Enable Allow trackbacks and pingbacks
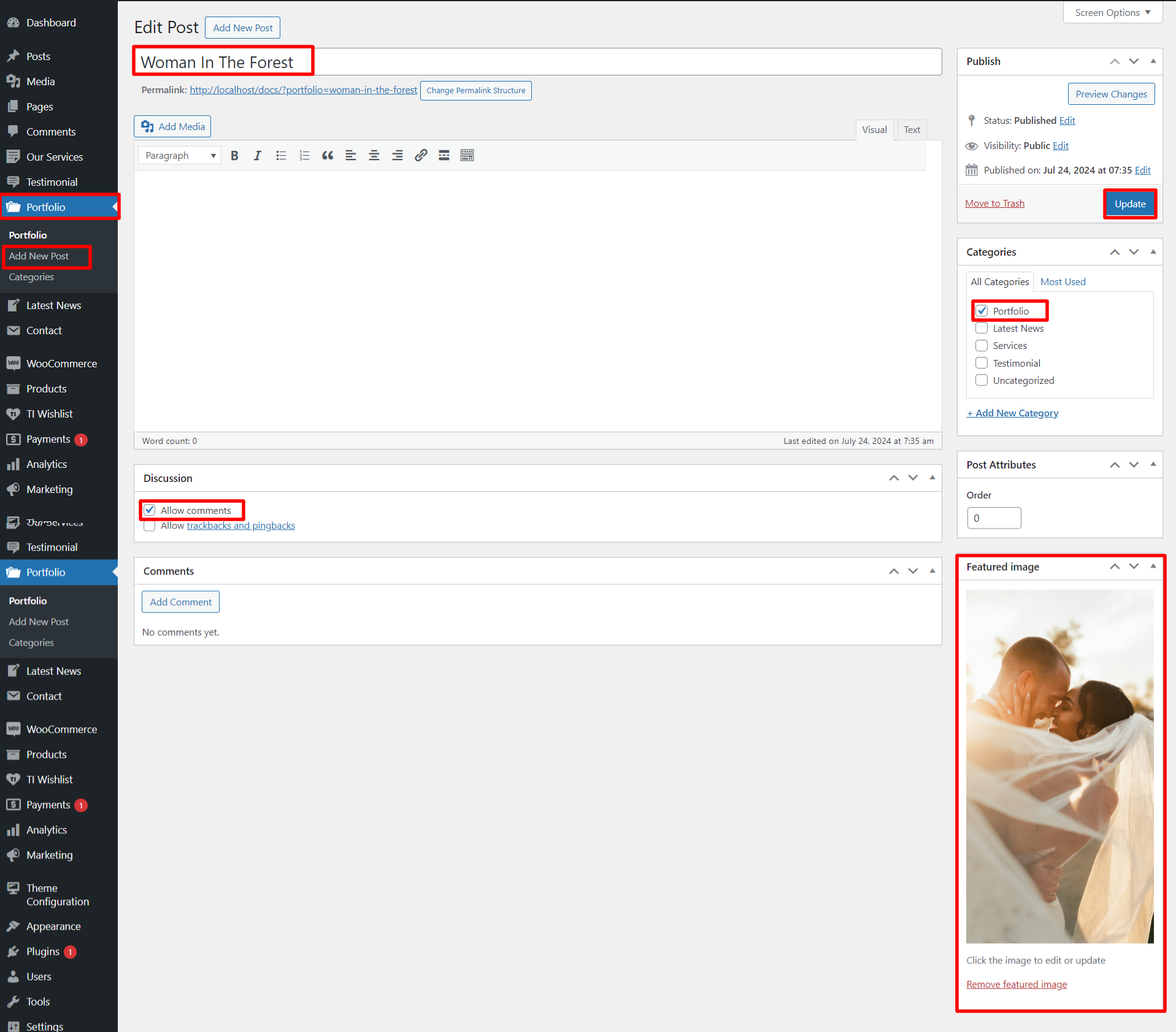The height and width of the screenshot is (1032, 1176). [x=150, y=526]
